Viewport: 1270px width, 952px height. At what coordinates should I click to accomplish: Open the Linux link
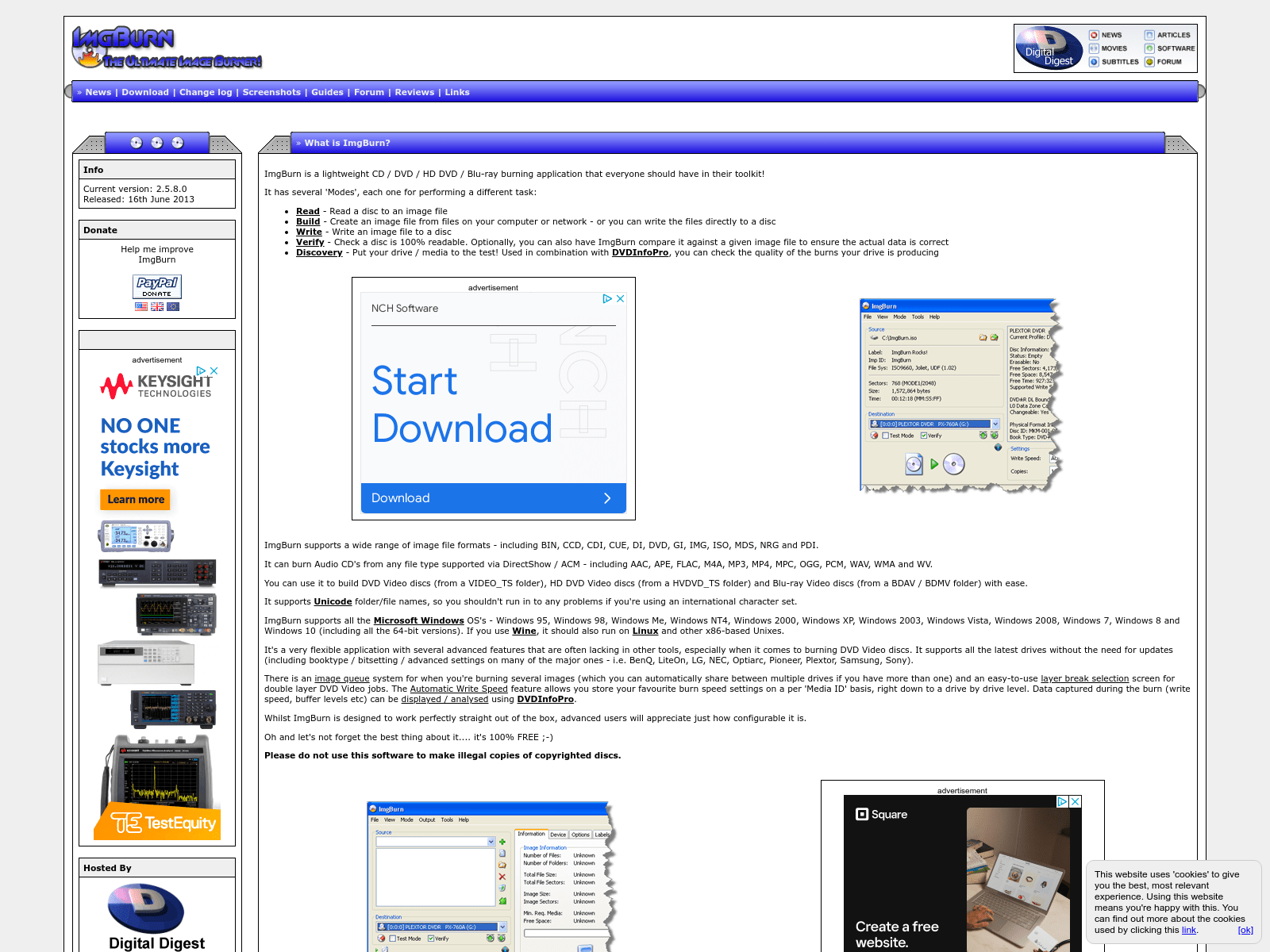point(645,631)
